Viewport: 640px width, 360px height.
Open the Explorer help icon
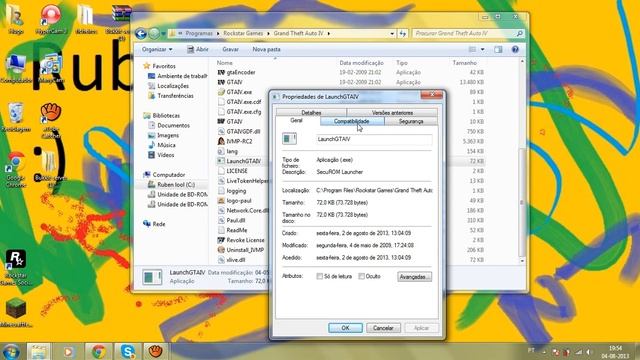tap(515, 49)
